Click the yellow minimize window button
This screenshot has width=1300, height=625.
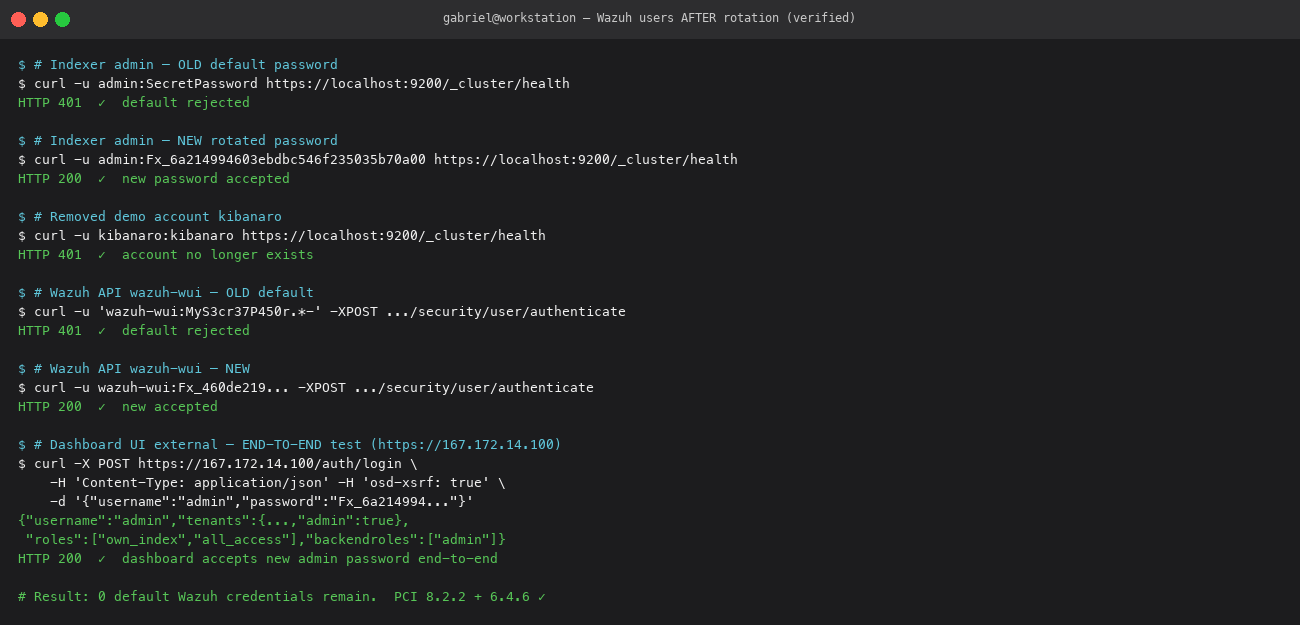40,19
